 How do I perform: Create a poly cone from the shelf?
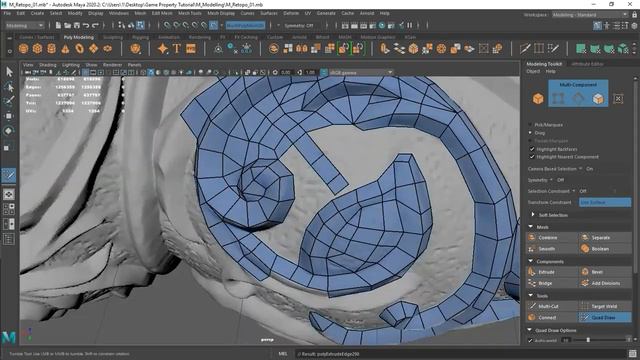click(x=65, y=49)
